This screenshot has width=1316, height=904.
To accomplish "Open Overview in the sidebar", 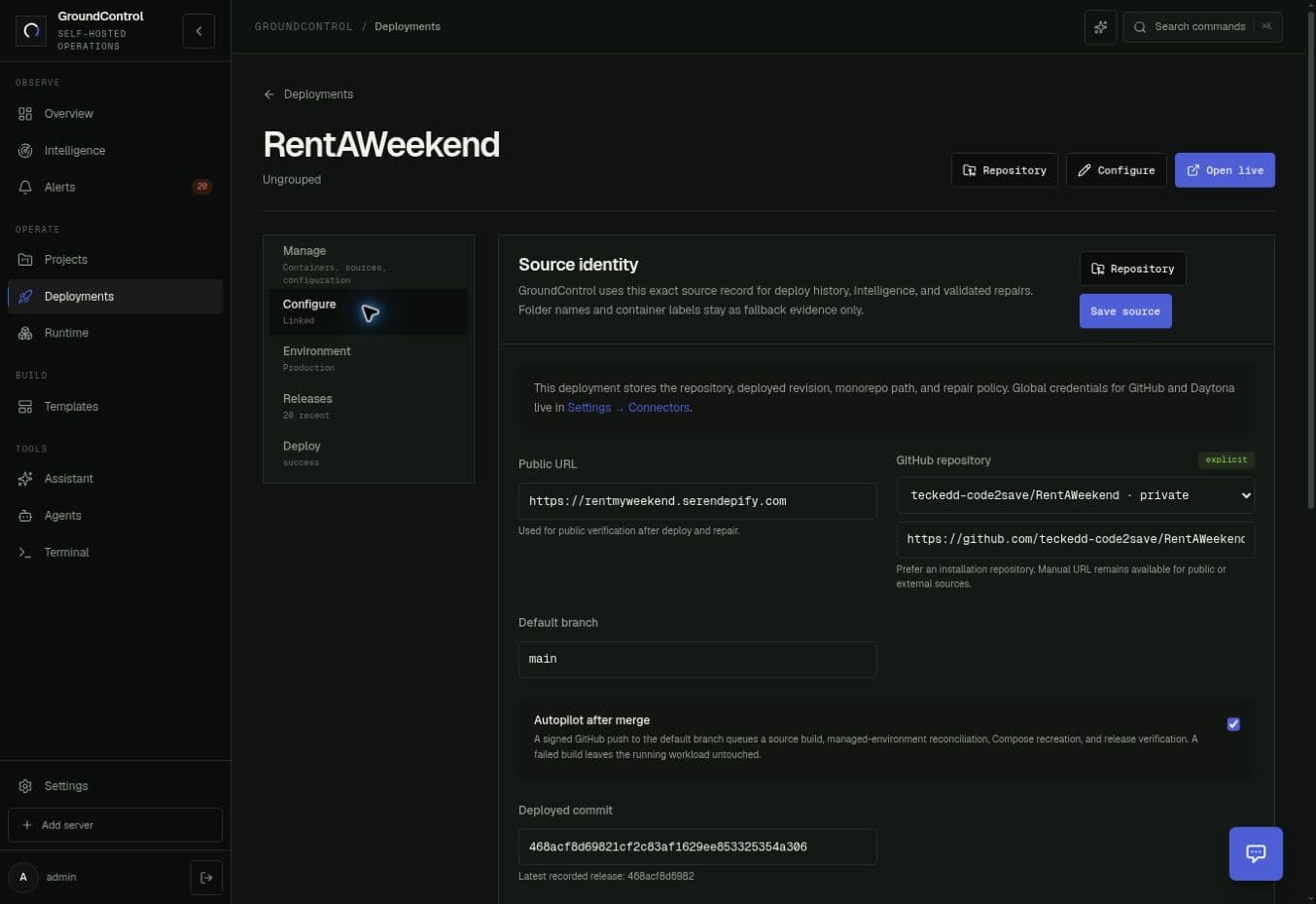I will [x=115, y=114].
